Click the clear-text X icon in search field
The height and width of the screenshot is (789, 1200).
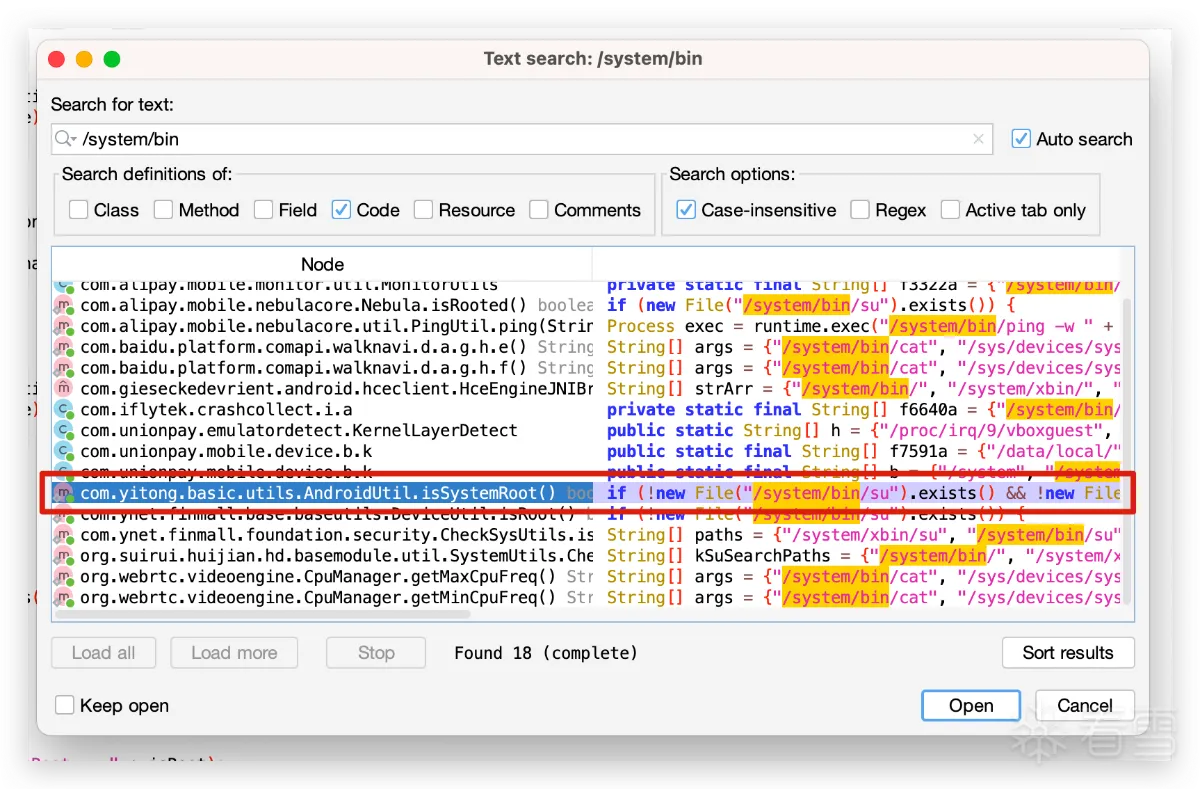[978, 140]
